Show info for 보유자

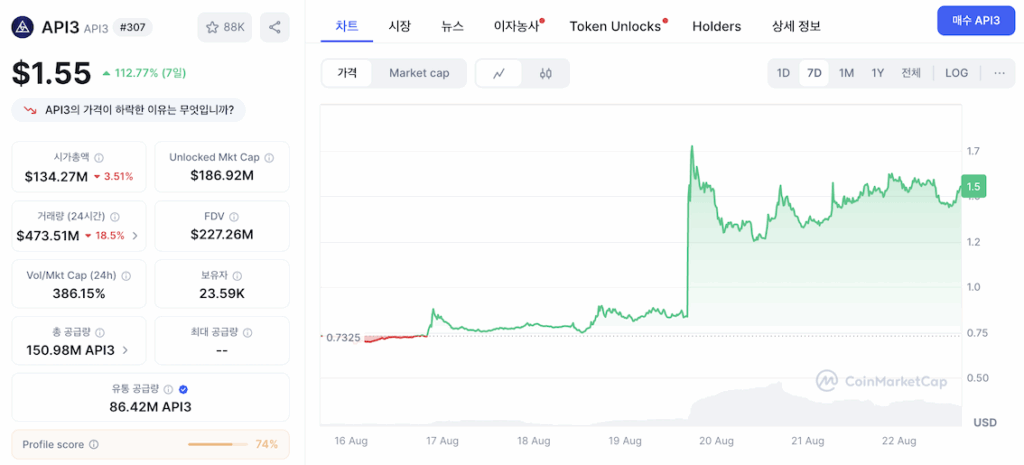point(237,276)
